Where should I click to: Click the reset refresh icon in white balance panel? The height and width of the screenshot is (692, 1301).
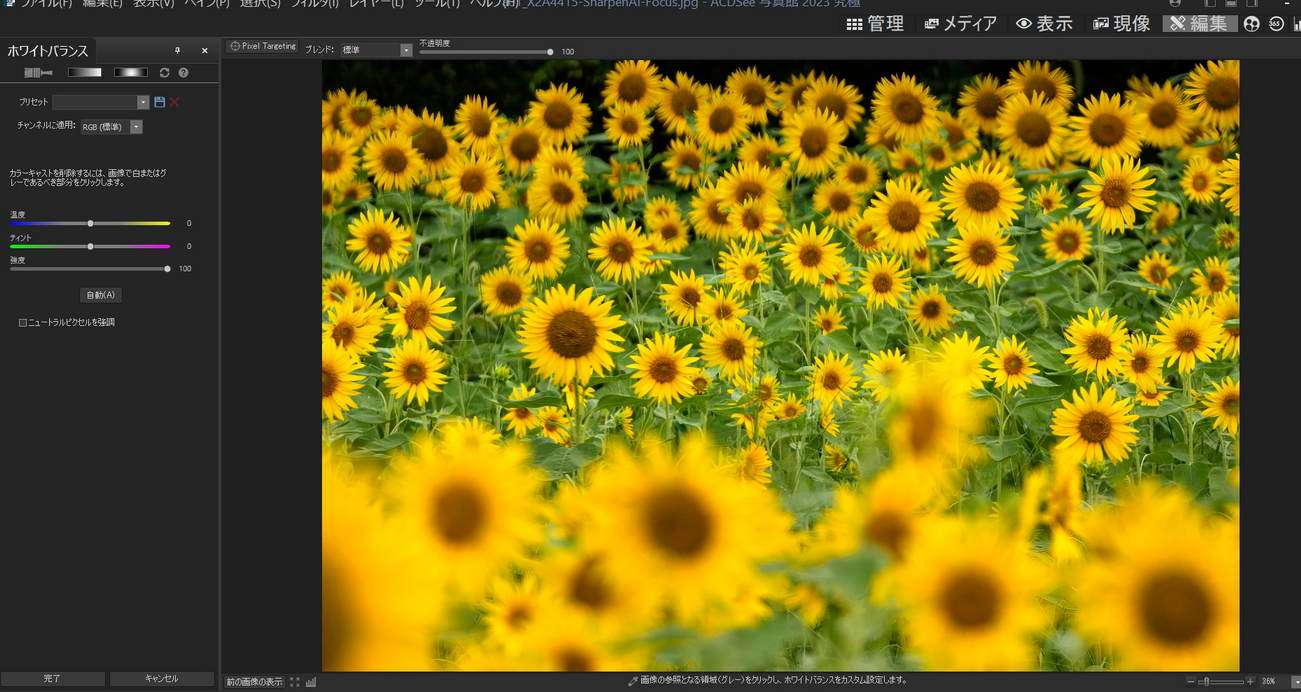click(x=165, y=73)
